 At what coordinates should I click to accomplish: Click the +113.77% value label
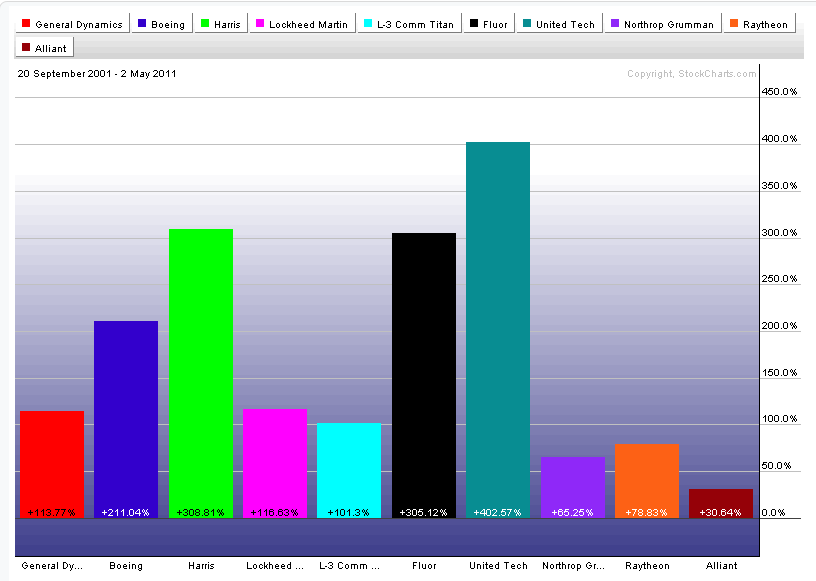(x=52, y=512)
